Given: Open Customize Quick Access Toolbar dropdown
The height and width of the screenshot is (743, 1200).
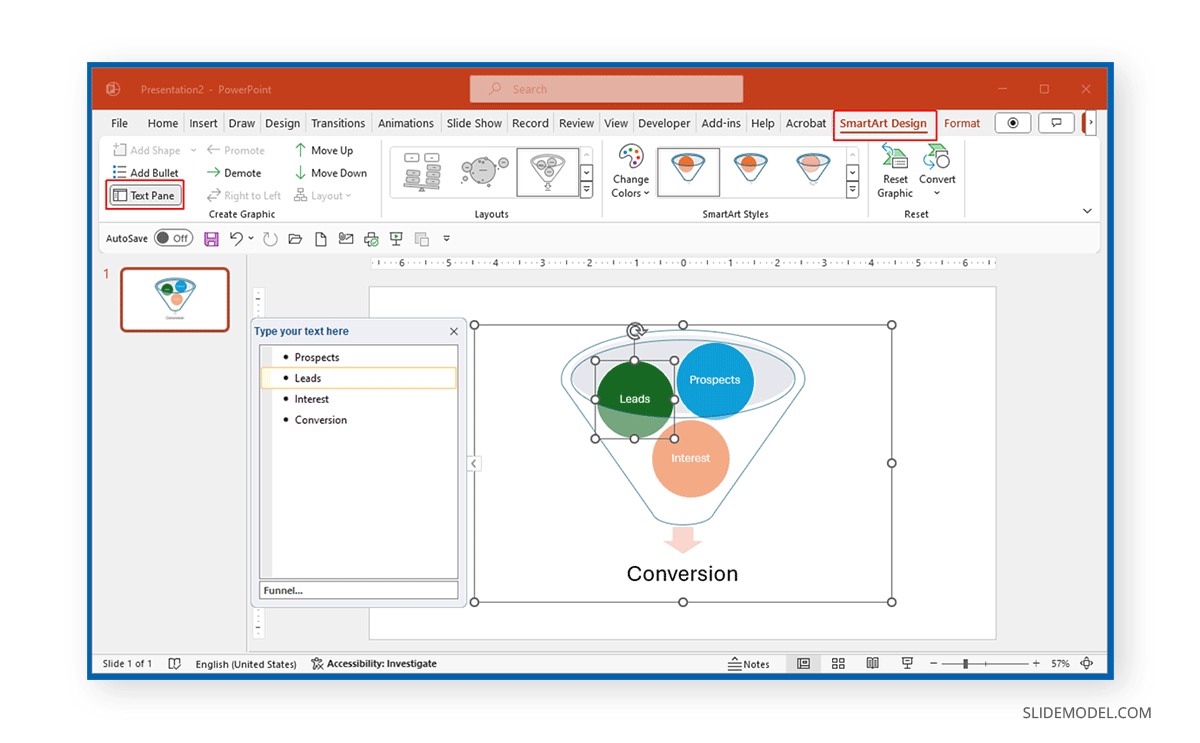Looking at the screenshot, I should 447,239.
